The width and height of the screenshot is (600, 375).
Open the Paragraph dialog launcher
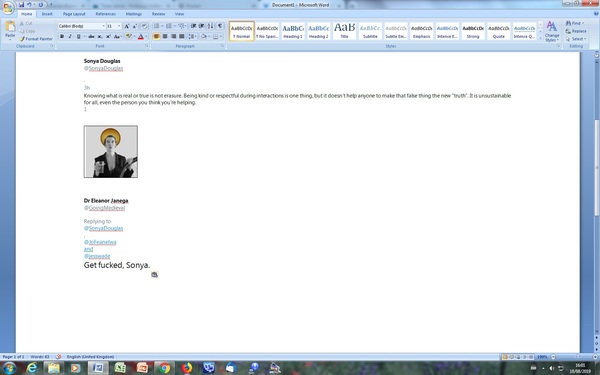coord(222,46)
